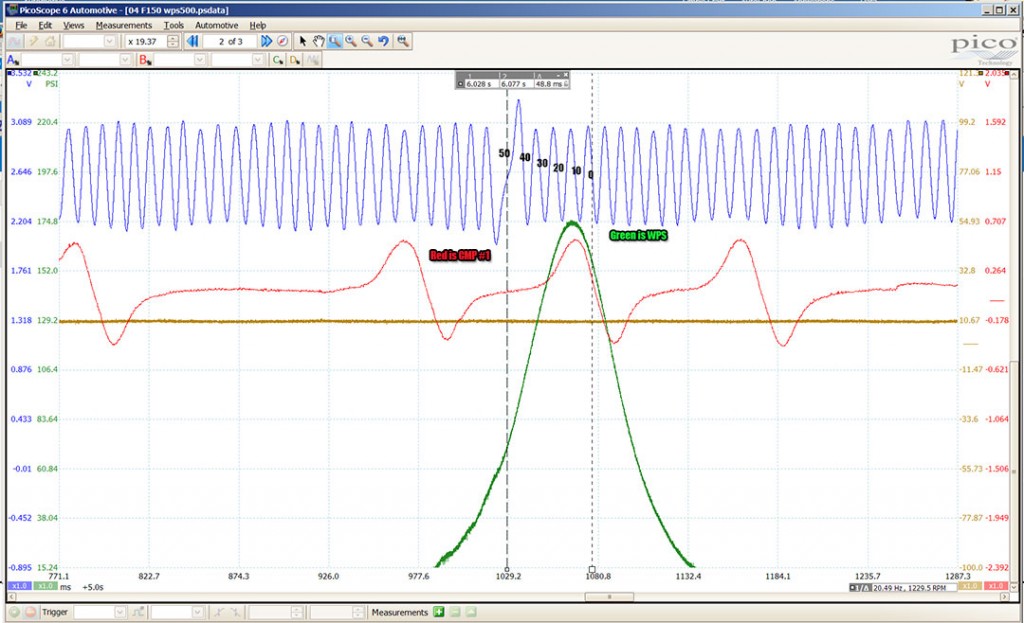Click the auto setup wand icon

(x=33, y=41)
